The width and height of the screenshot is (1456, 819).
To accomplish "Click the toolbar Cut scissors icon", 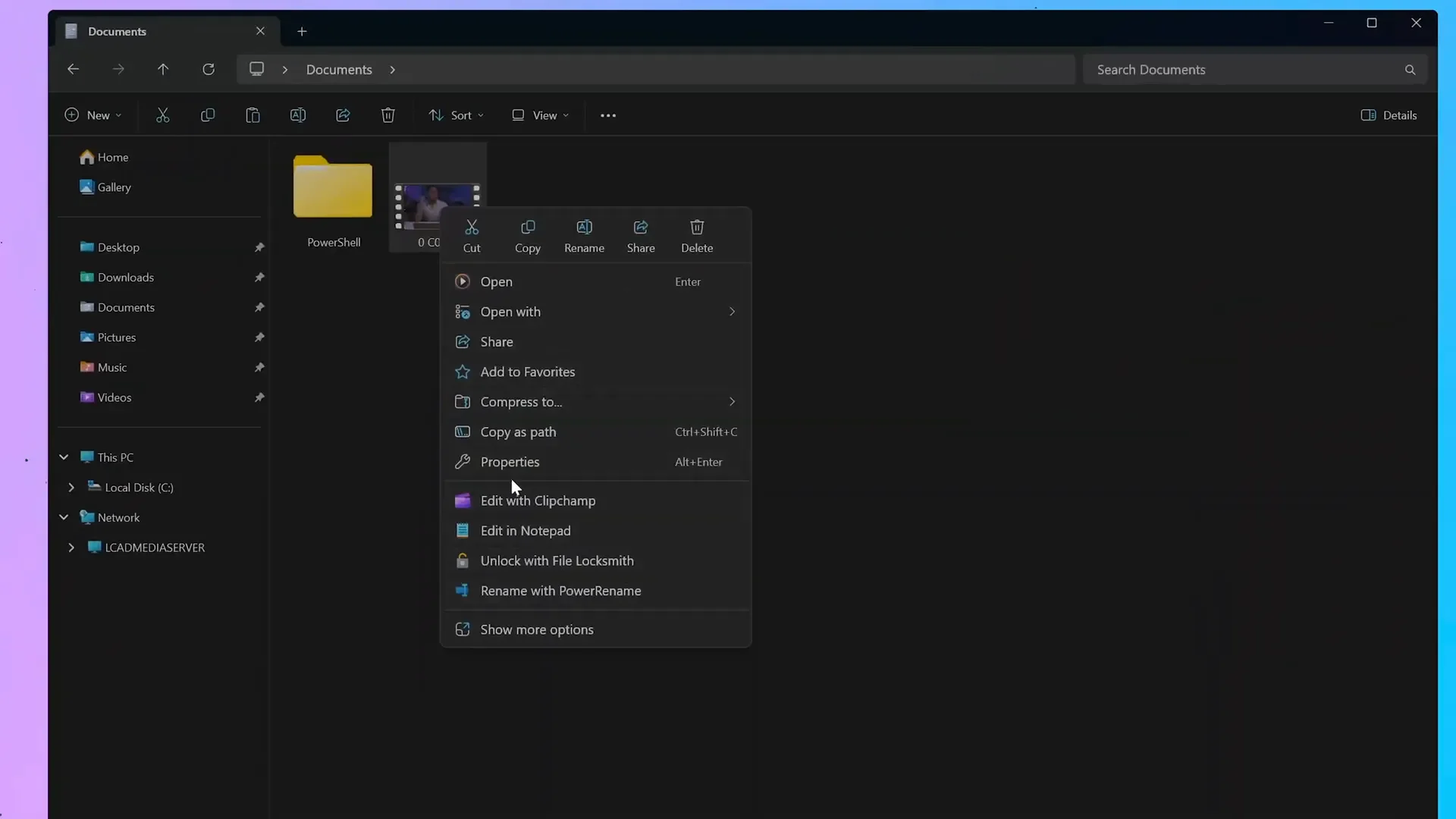I will tap(162, 115).
